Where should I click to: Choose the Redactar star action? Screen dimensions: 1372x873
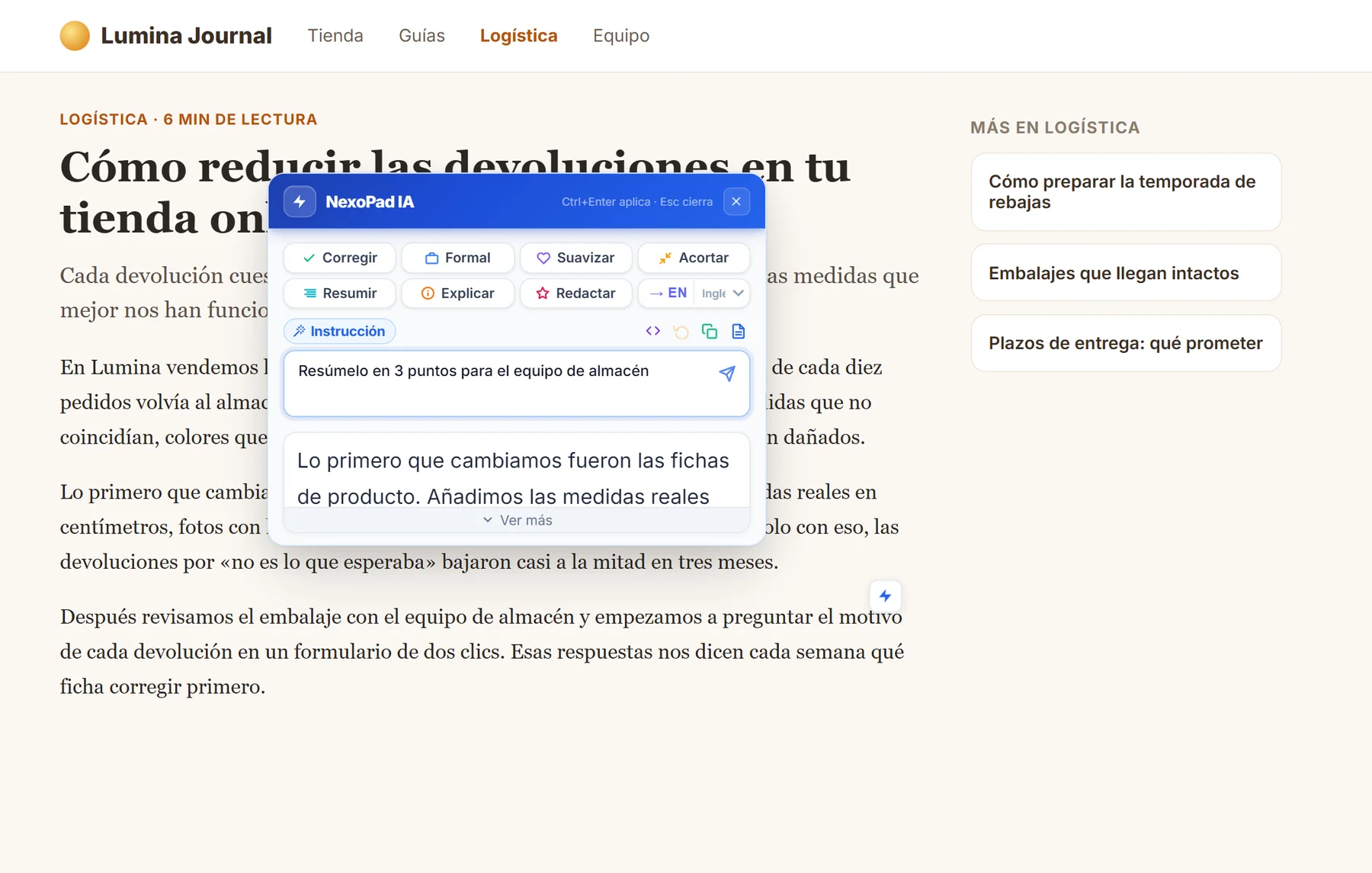(575, 294)
